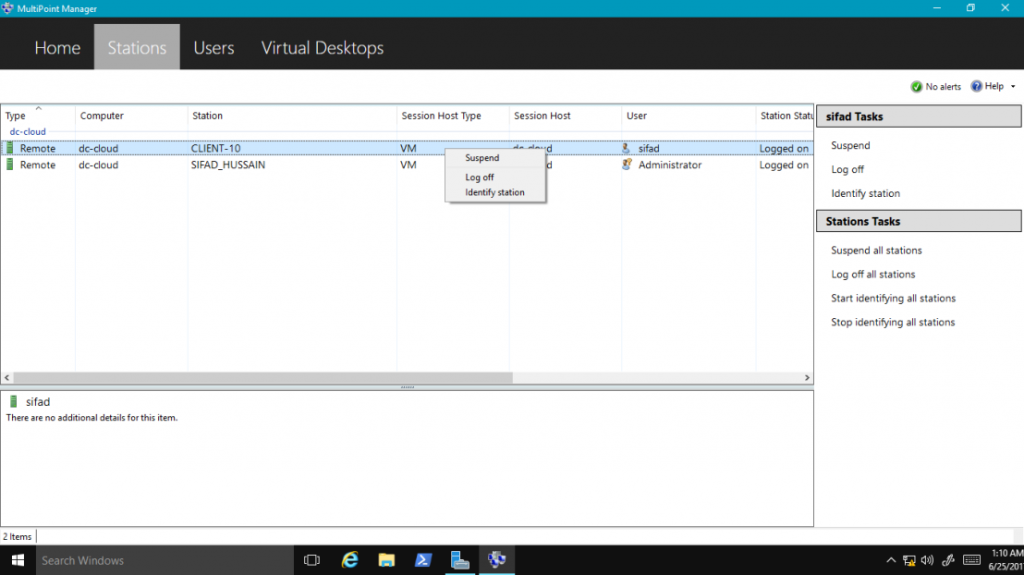Click the touch keyboard icon in tray
Image resolution: width=1024 pixels, height=575 pixels.
tap(972, 560)
